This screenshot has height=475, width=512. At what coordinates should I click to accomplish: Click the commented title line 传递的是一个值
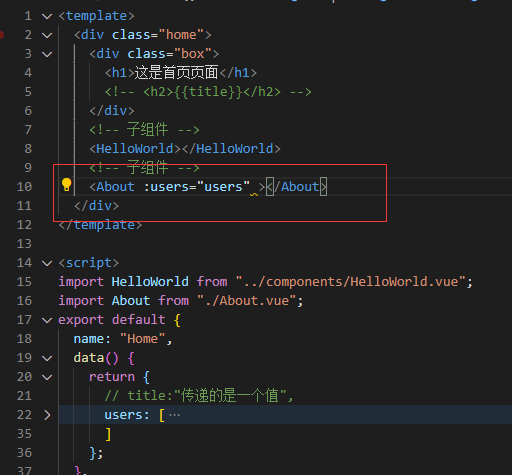199,396
